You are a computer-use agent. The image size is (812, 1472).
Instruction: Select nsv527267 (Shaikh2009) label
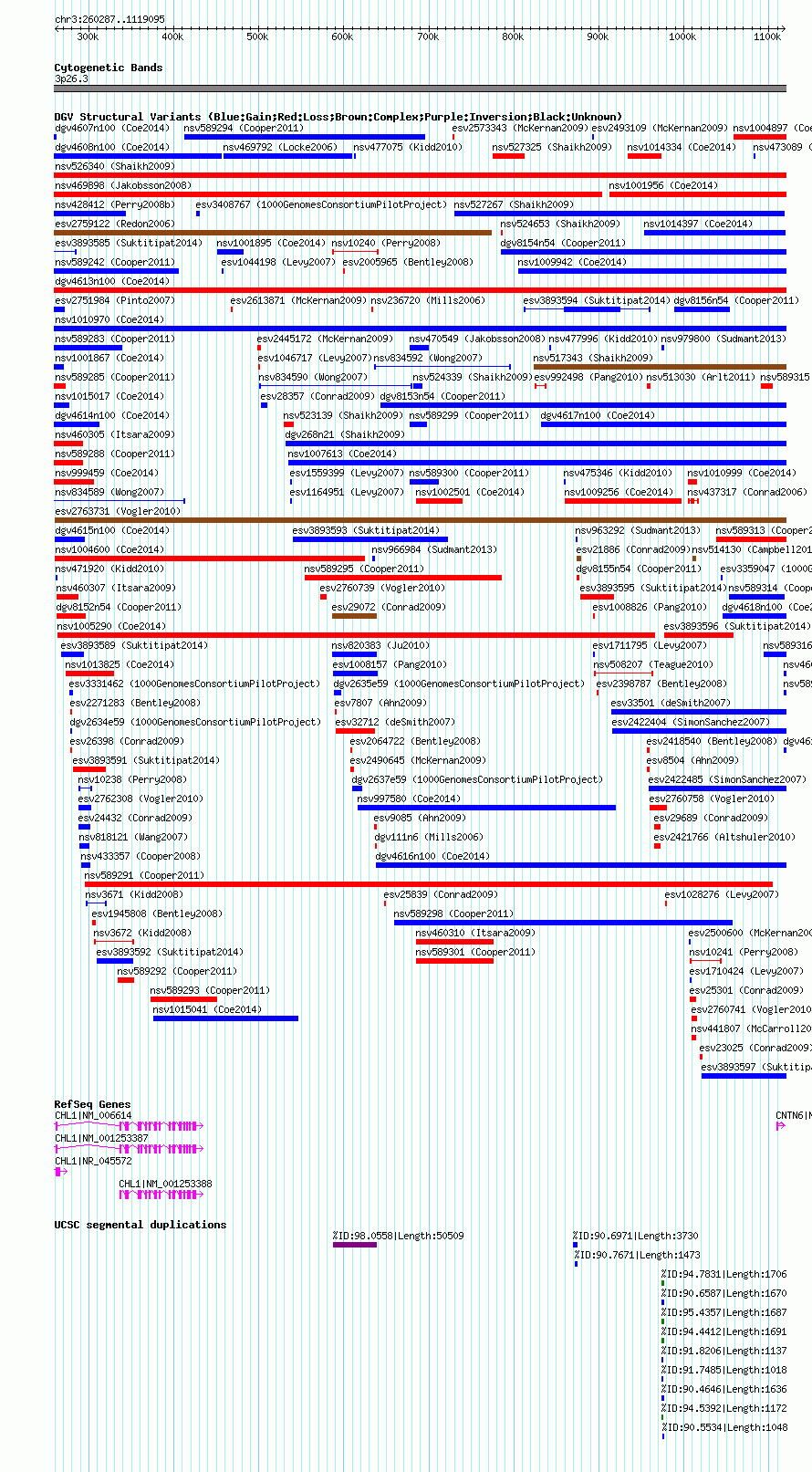(514, 204)
